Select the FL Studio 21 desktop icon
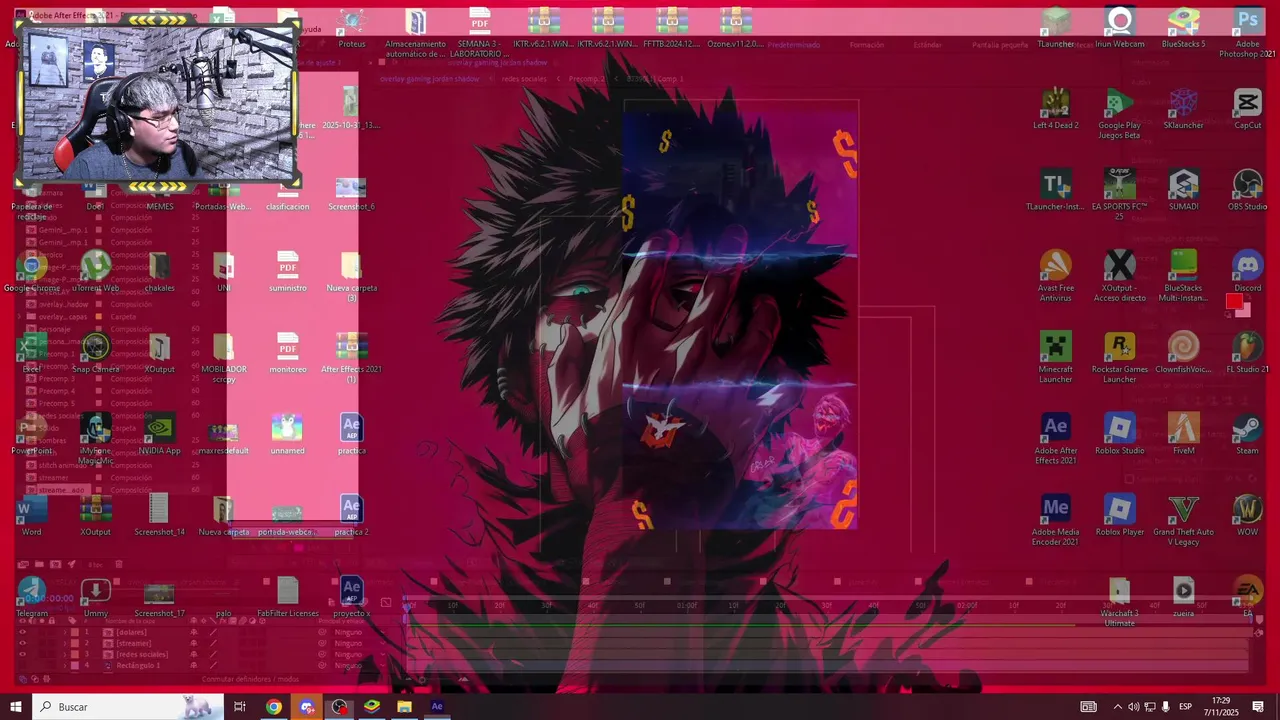Screen dimensions: 1280x720 [1247, 353]
